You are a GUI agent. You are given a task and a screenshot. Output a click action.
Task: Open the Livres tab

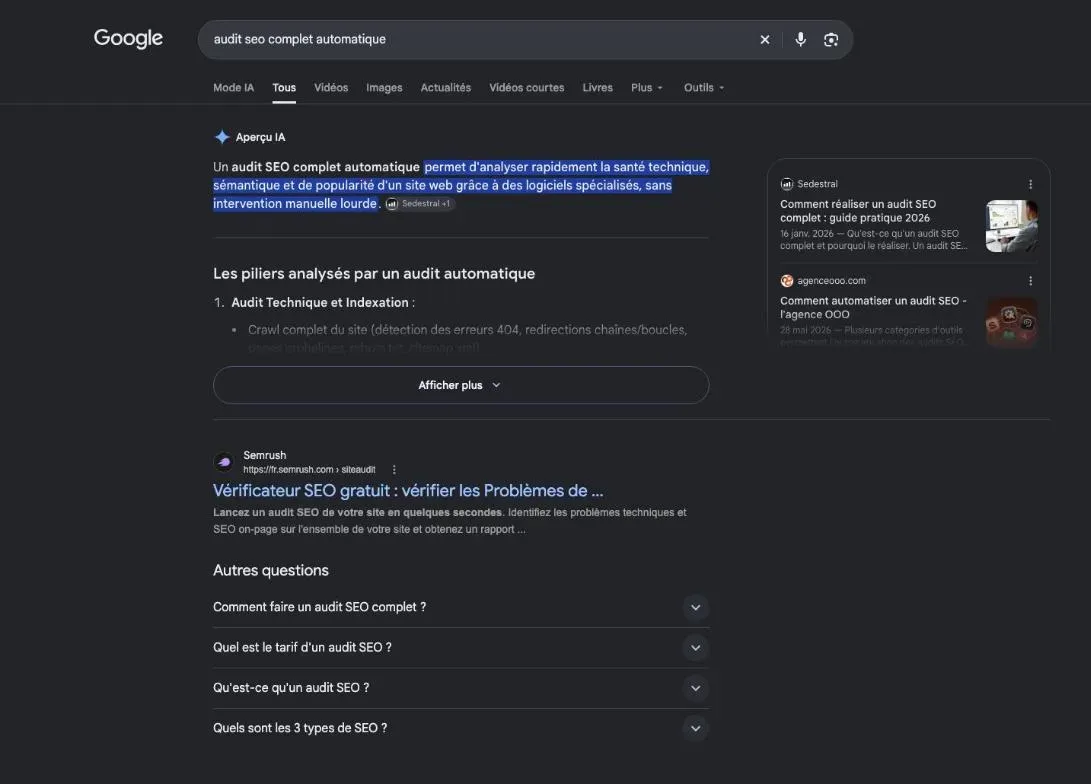point(597,88)
